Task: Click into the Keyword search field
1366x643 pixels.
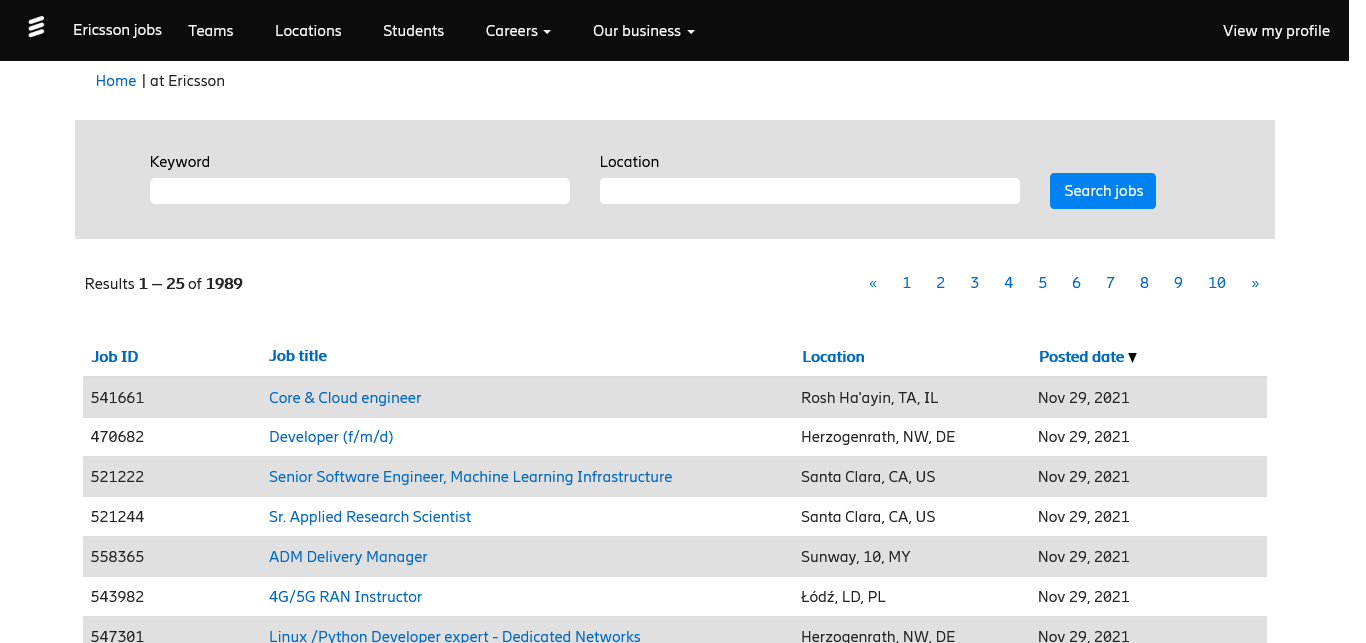Action: coord(360,191)
